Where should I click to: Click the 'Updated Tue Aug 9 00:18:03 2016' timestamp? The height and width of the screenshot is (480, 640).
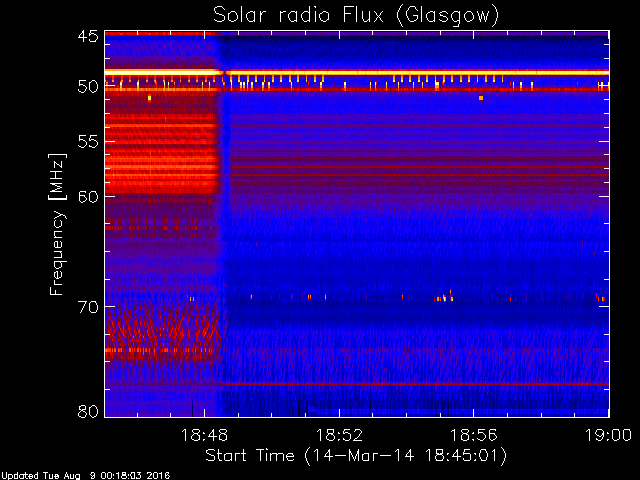click(85, 476)
